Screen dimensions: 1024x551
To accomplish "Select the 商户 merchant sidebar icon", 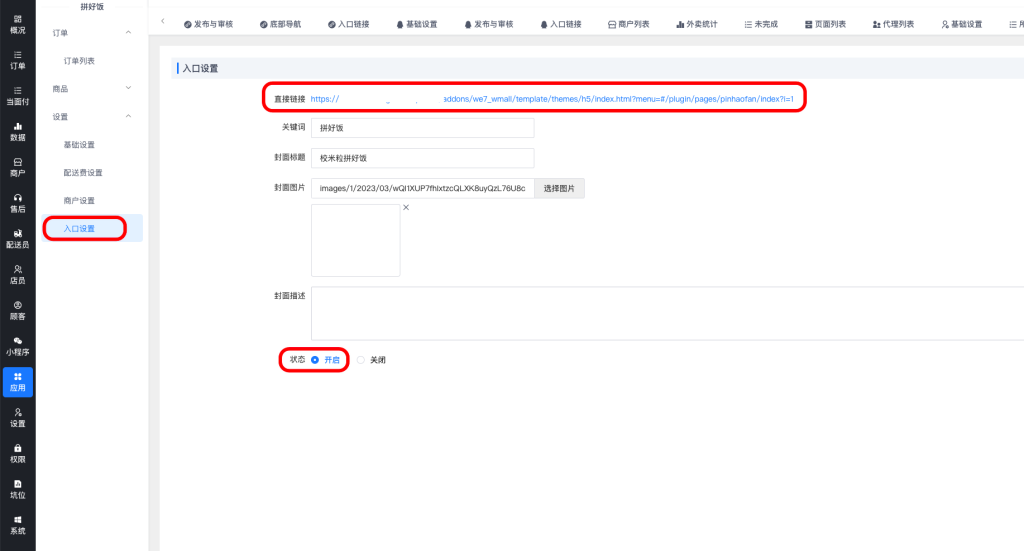I will [x=17, y=167].
